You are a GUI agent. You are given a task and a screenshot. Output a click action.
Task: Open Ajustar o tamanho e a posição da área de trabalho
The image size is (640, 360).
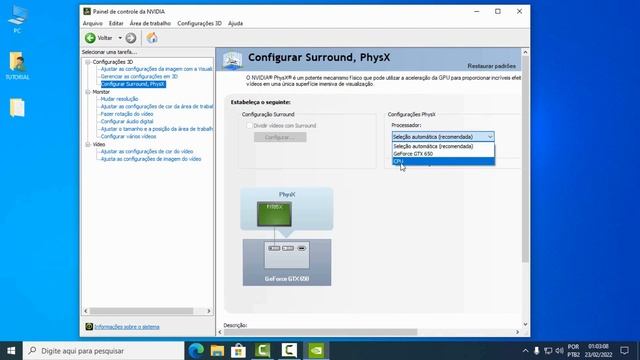coord(157,129)
